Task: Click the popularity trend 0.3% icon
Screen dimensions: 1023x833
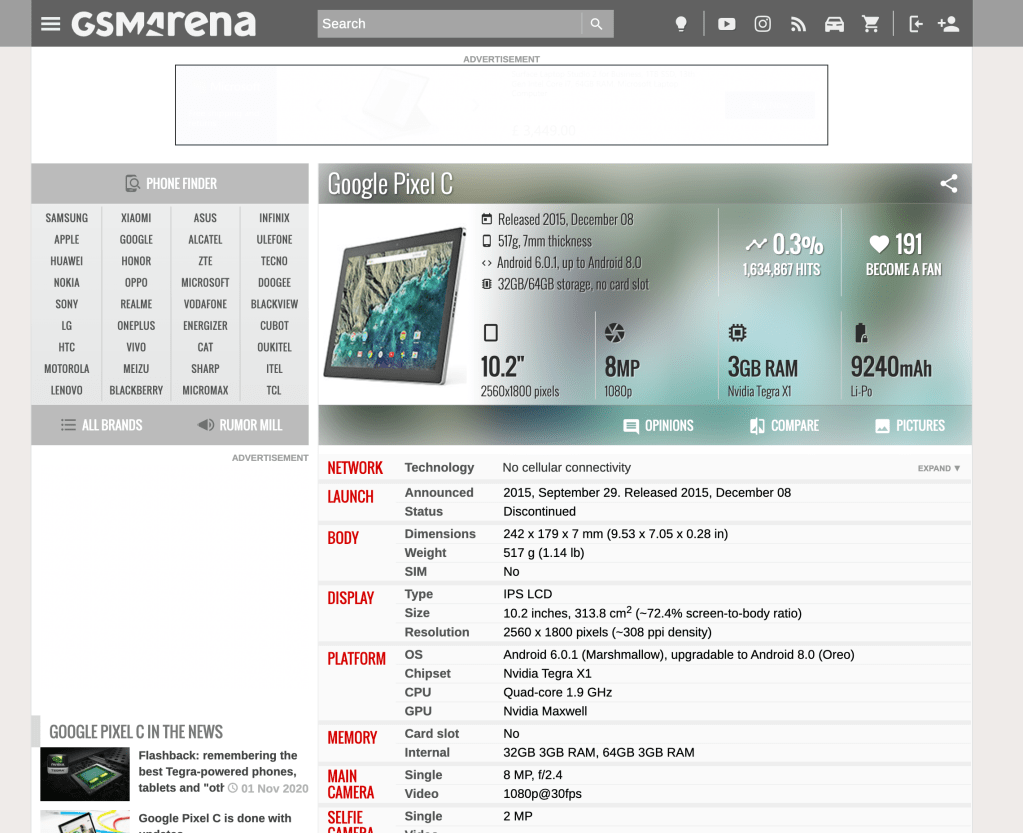Action: pos(756,245)
